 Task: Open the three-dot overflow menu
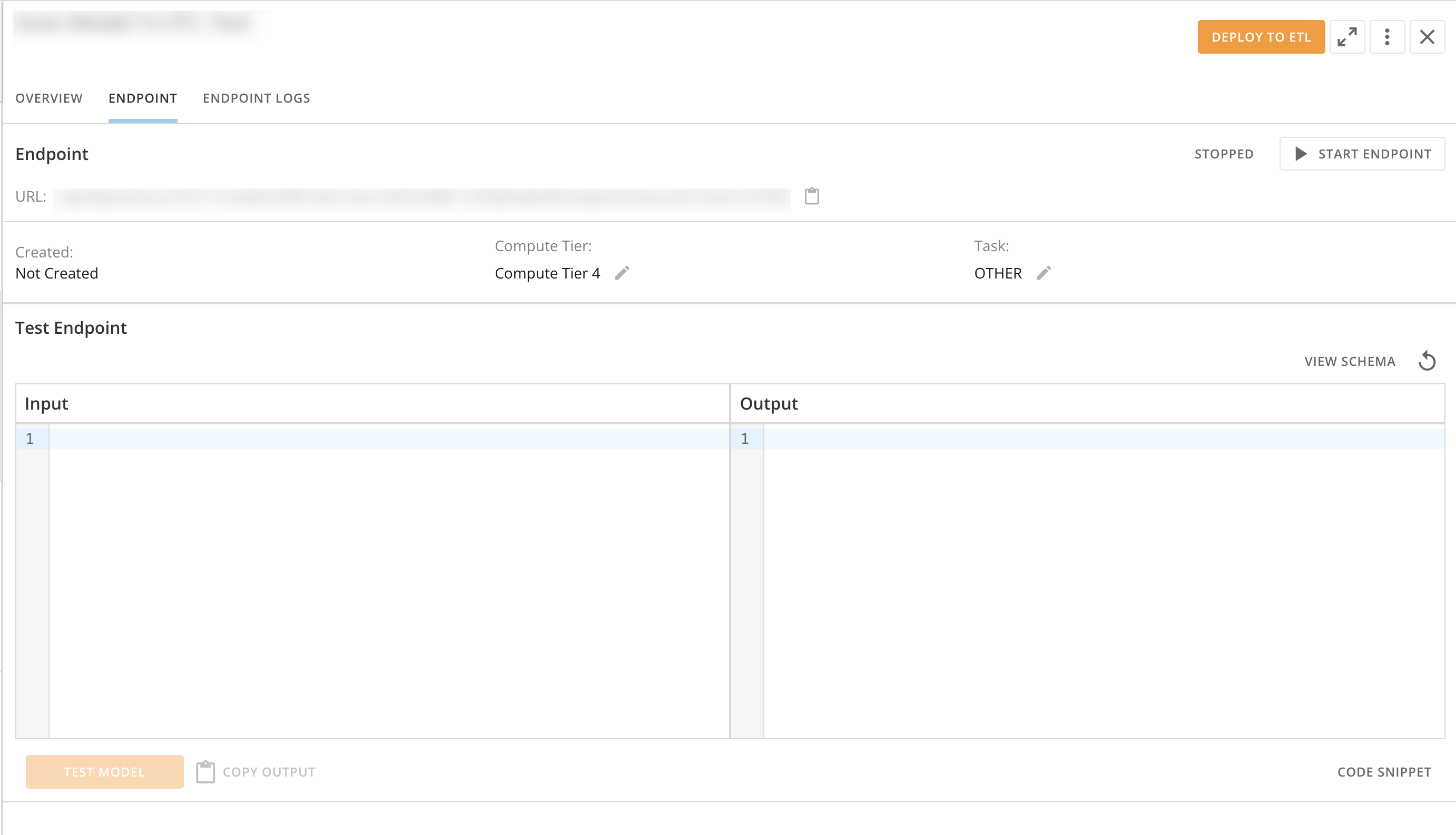tap(1387, 37)
